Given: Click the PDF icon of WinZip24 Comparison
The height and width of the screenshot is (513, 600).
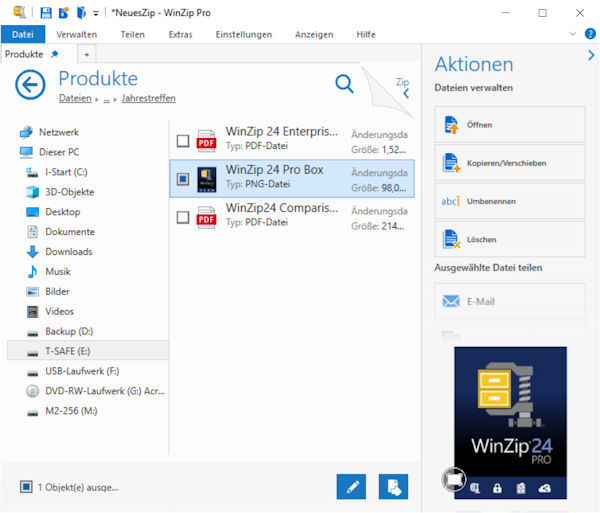Looking at the screenshot, I should [206, 218].
